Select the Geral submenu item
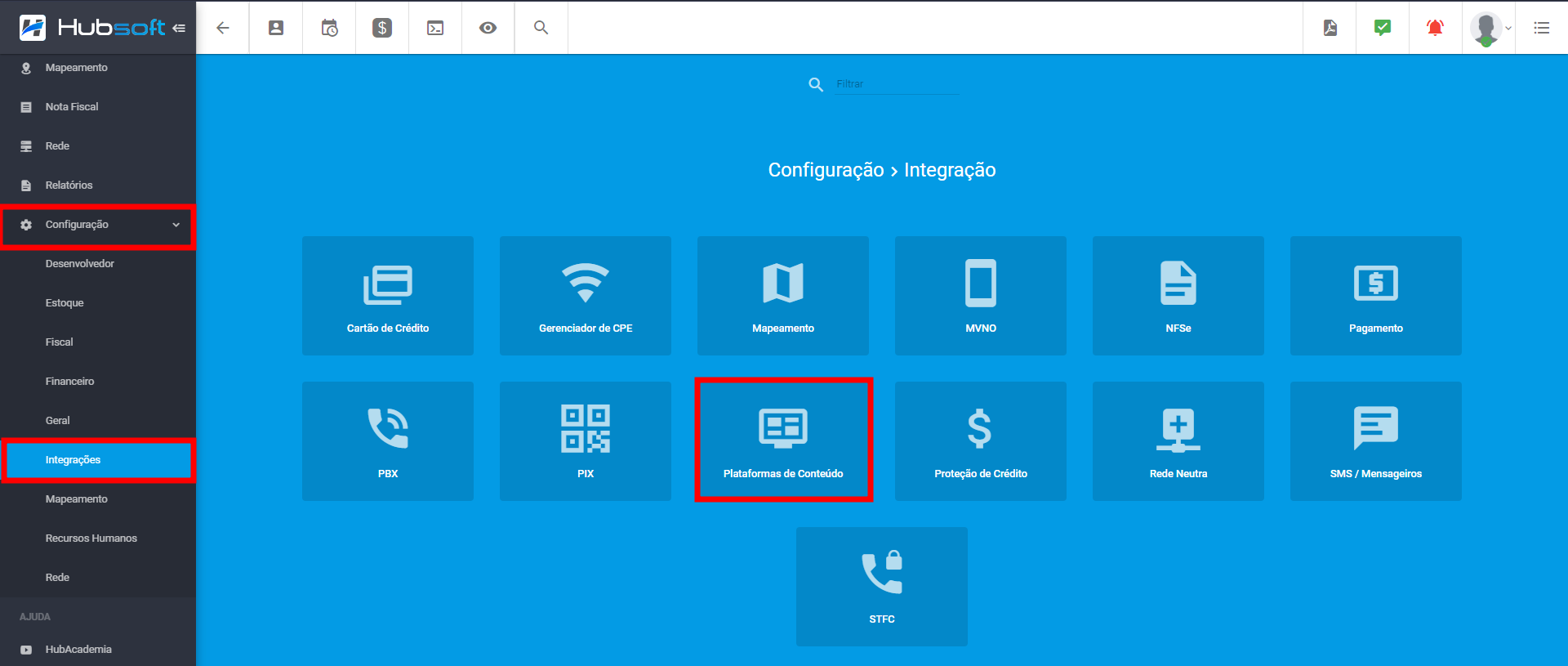This screenshot has height=666, width=1568. point(98,421)
